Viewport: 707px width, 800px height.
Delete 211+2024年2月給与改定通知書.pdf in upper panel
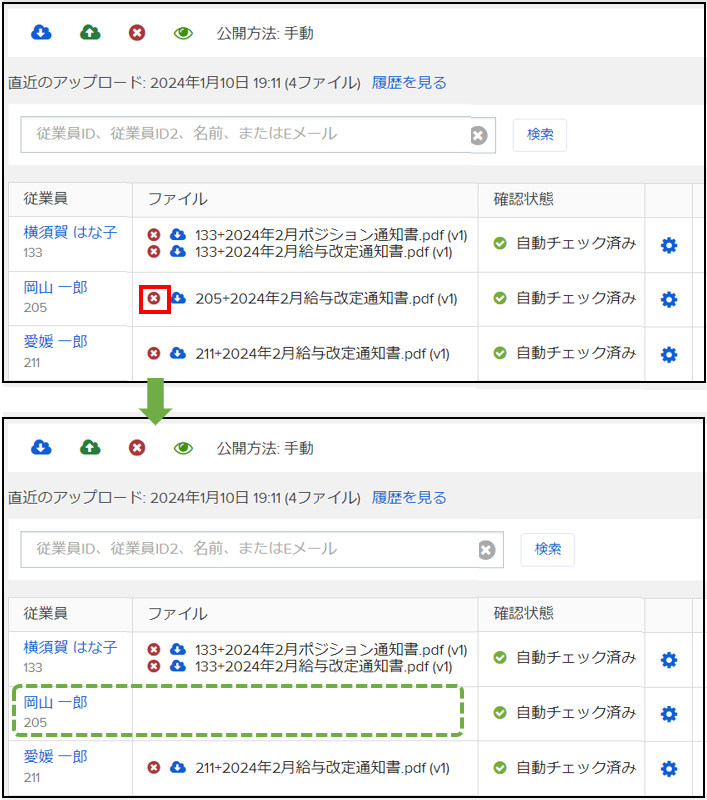(x=154, y=353)
